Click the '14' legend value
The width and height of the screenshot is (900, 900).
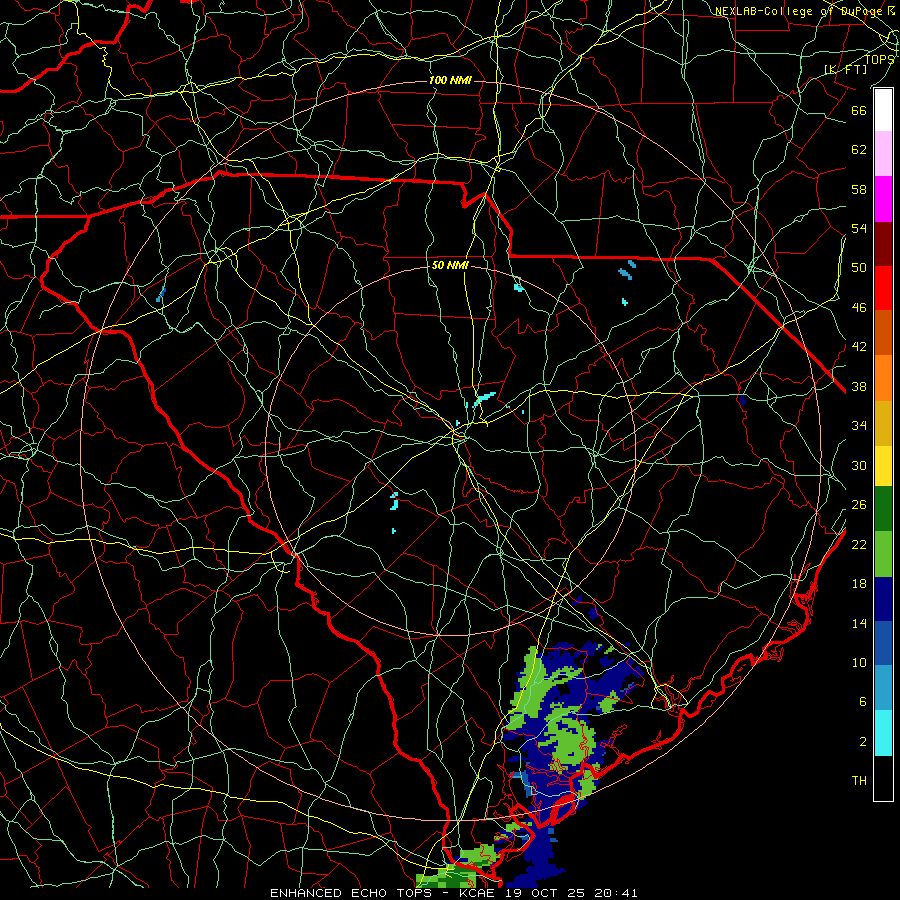click(859, 623)
